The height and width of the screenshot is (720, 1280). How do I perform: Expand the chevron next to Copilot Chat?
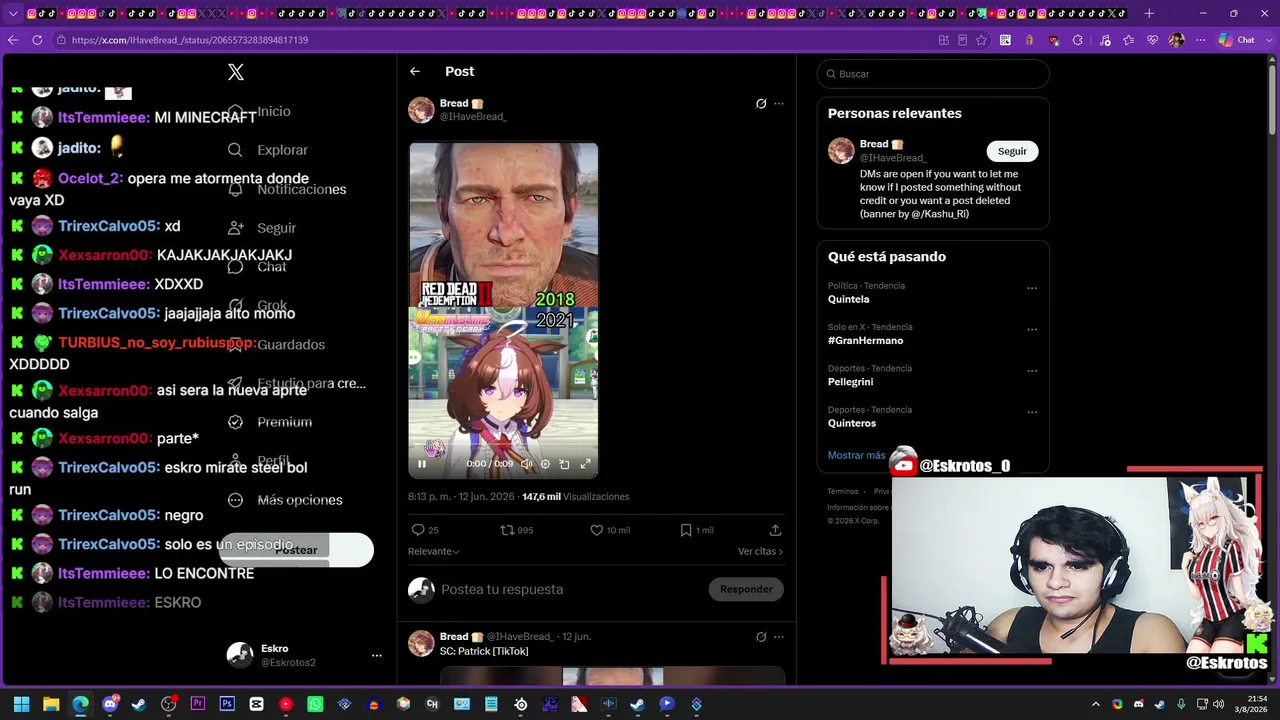[1271, 40]
